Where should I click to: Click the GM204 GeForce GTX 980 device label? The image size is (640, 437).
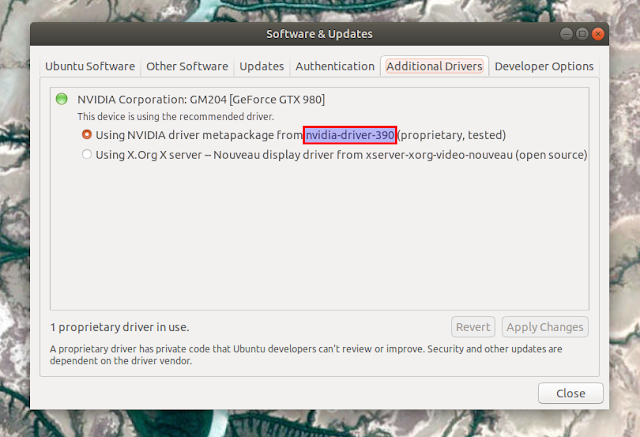click(201, 99)
